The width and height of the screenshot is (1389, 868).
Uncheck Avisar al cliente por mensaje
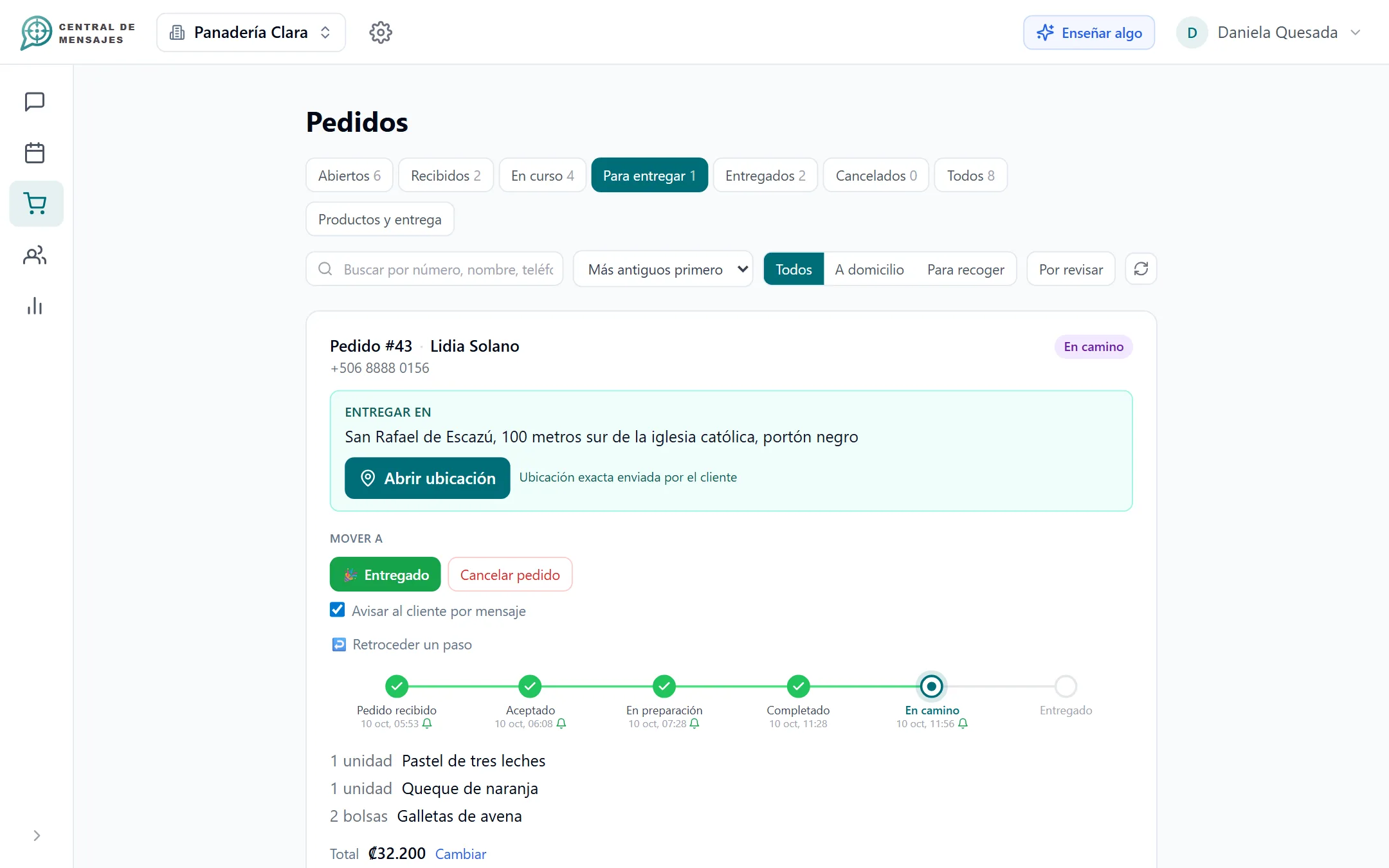(338, 610)
